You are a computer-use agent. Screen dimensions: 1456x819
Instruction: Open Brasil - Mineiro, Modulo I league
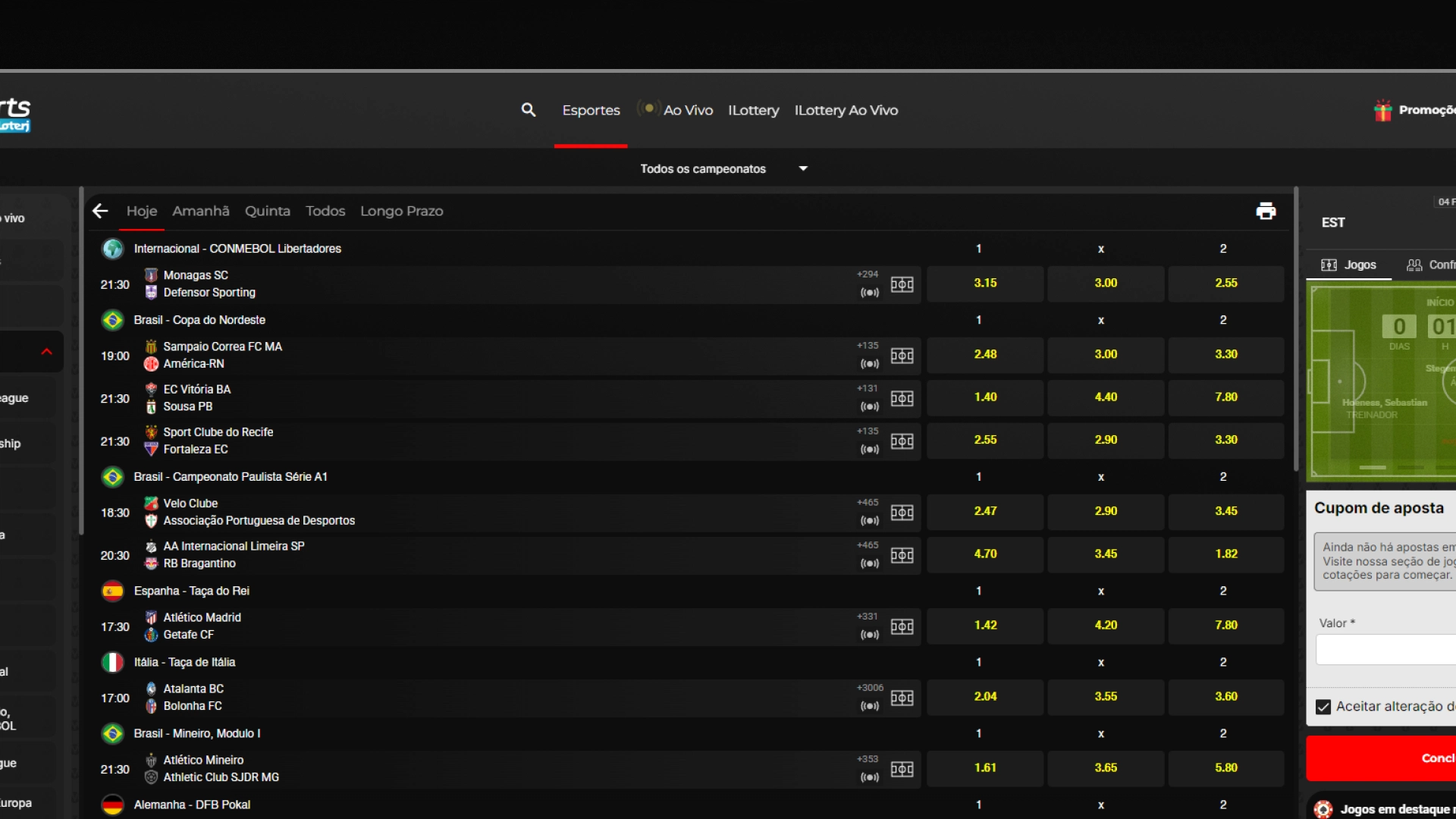pyautogui.click(x=197, y=733)
